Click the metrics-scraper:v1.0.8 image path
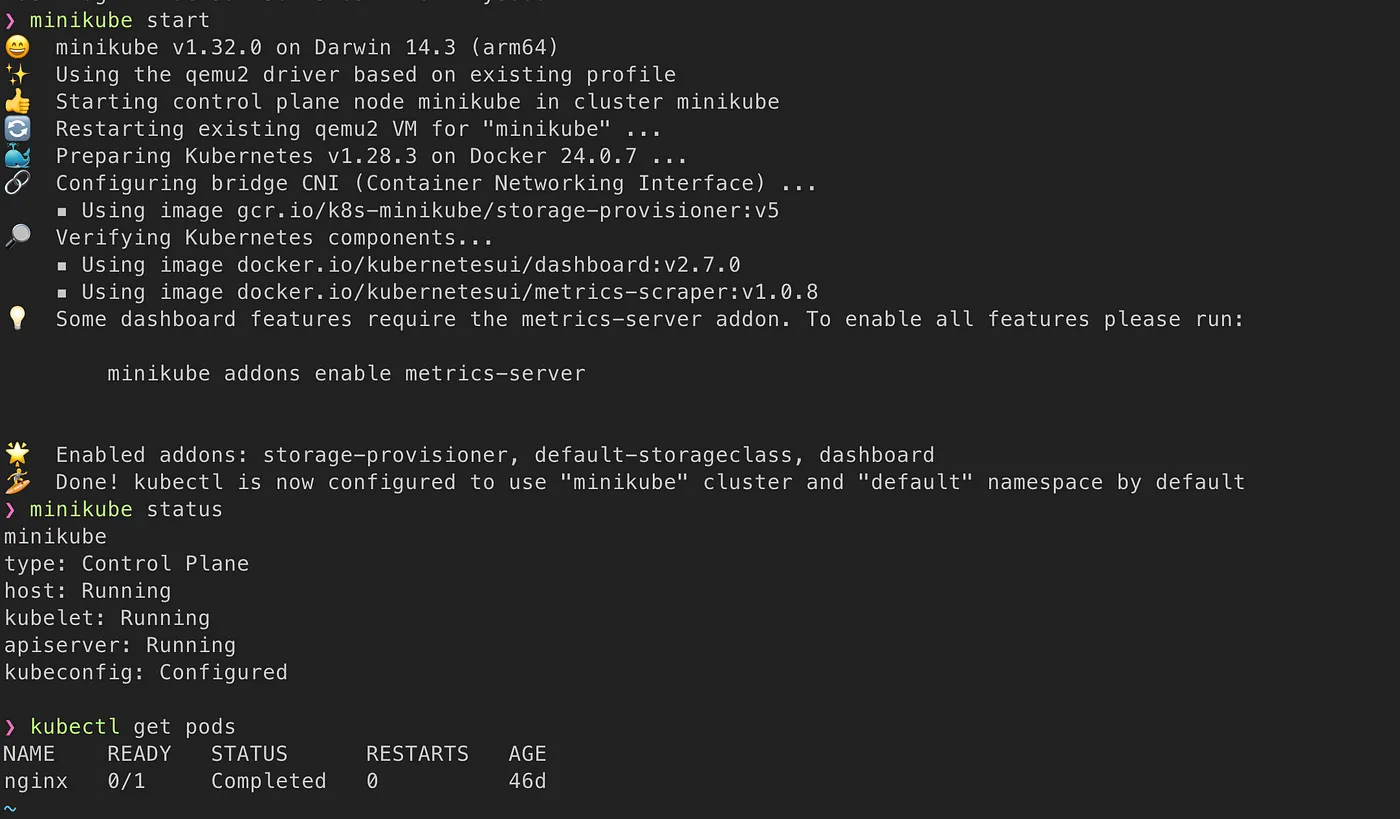Image resolution: width=1400 pixels, height=819 pixels. [527, 292]
